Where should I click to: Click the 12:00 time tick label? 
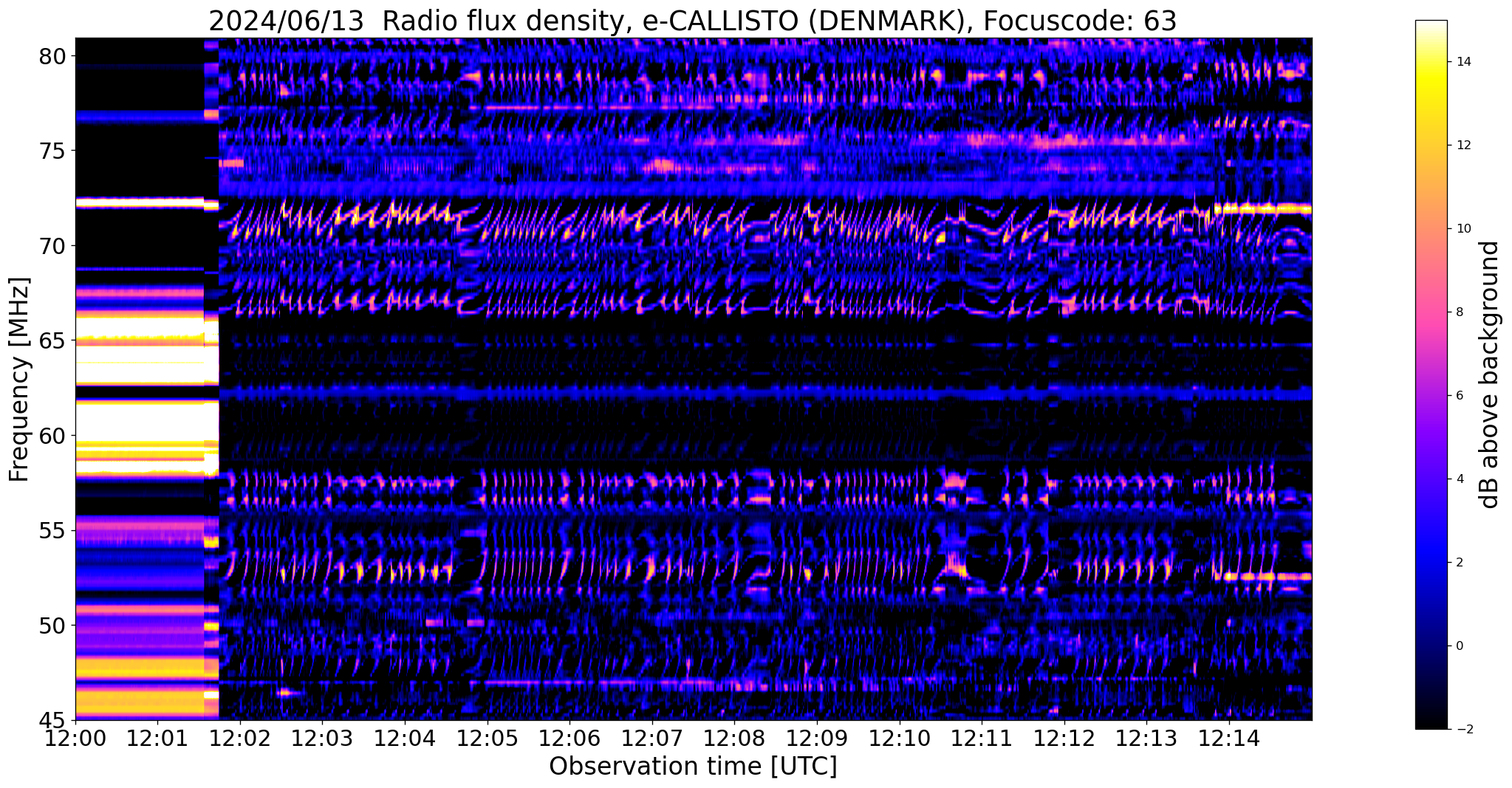click(x=75, y=738)
